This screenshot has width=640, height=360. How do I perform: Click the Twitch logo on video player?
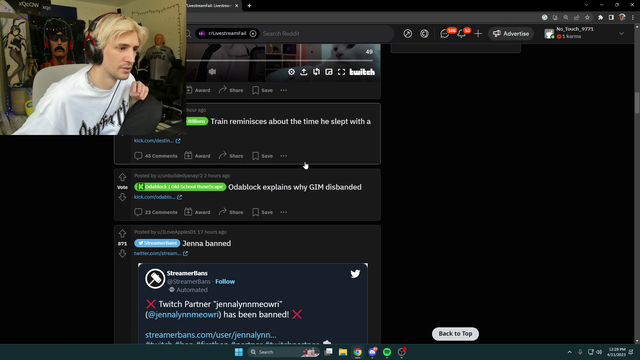point(362,72)
